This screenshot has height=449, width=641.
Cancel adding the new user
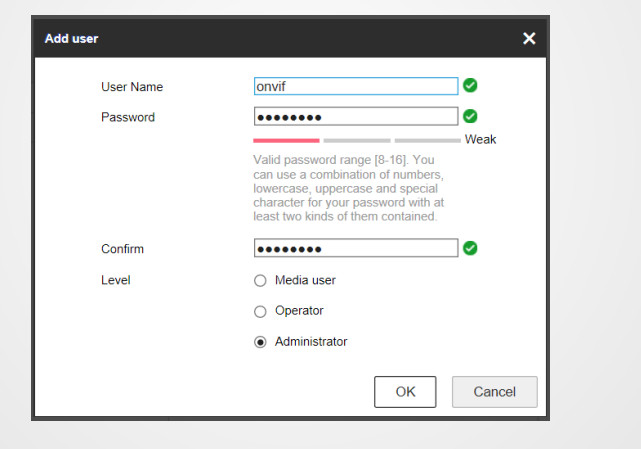click(x=494, y=392)
